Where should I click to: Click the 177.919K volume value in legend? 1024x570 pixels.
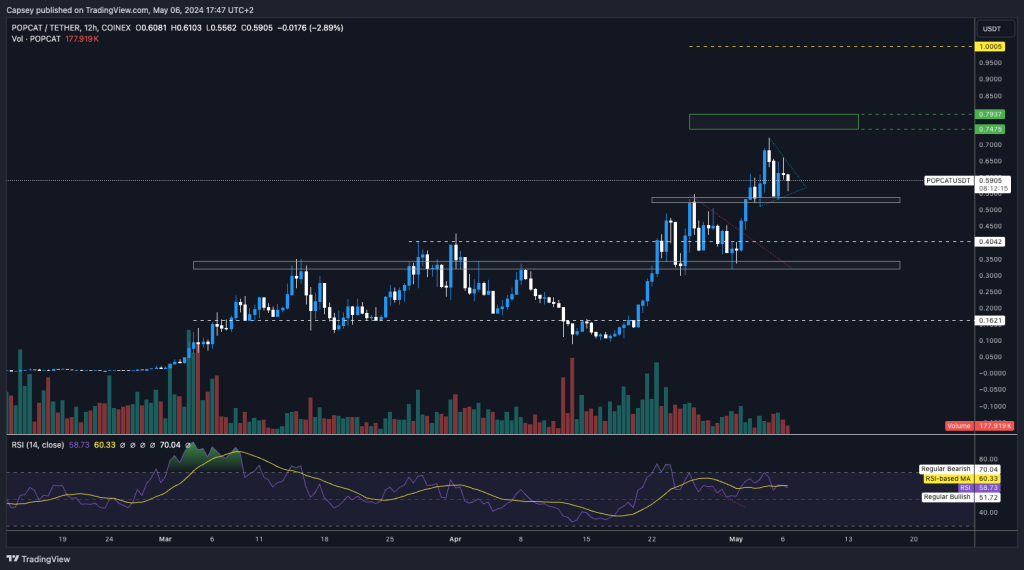point(82,39)
